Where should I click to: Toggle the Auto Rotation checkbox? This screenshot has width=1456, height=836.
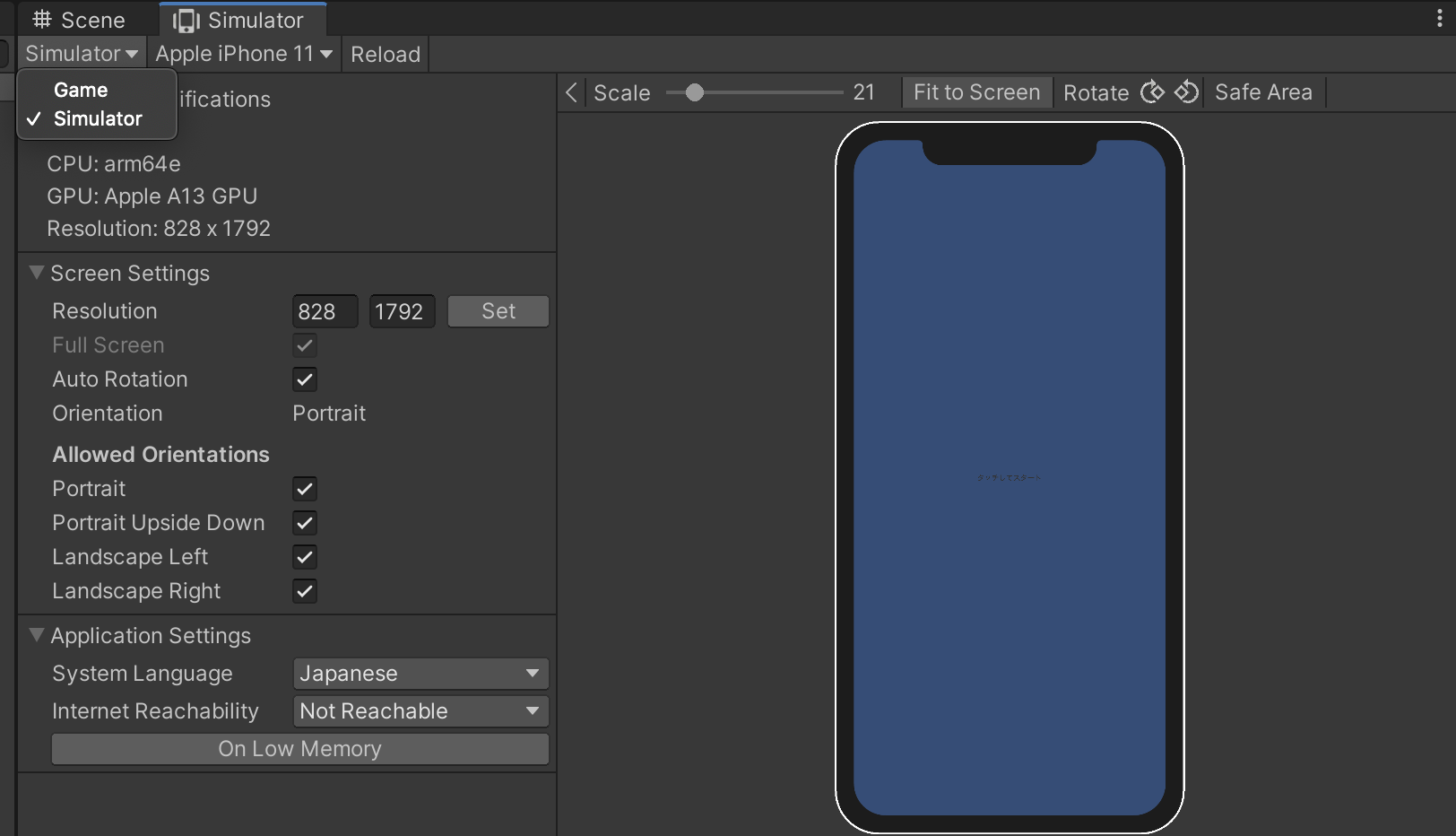(305, 379)
